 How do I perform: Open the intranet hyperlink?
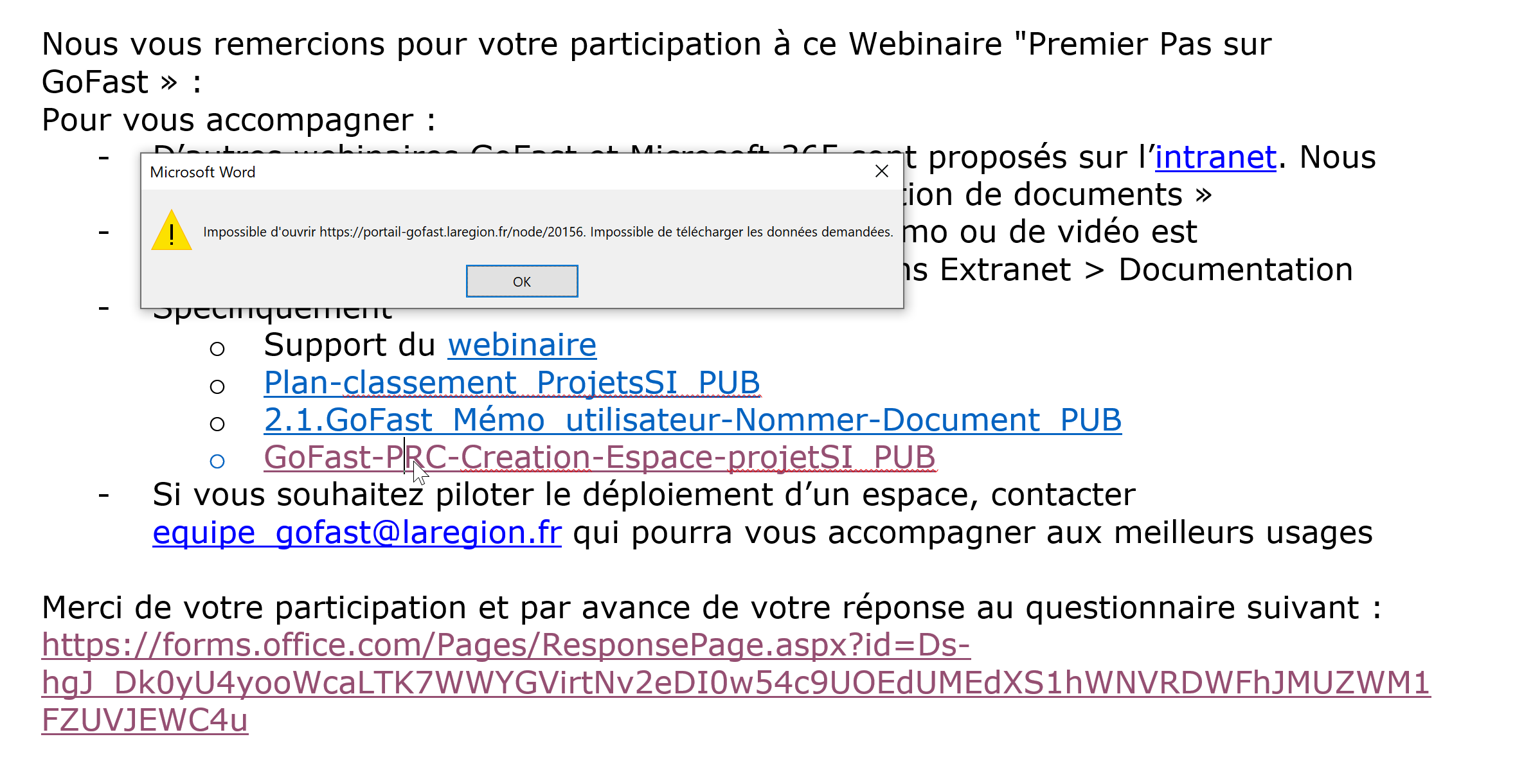click(1215, 157)
